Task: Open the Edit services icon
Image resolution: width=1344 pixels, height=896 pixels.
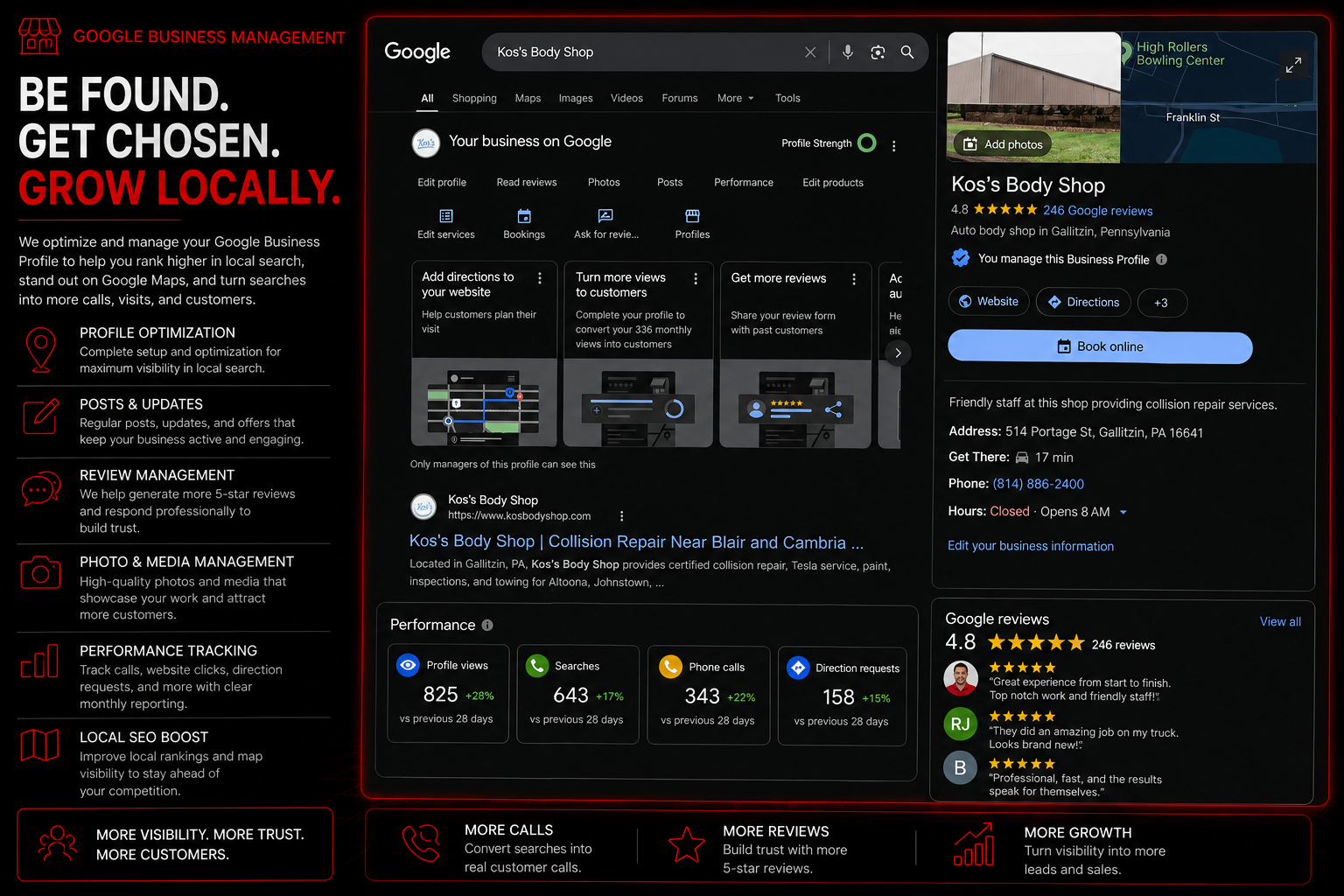Action: pos(446,216)
